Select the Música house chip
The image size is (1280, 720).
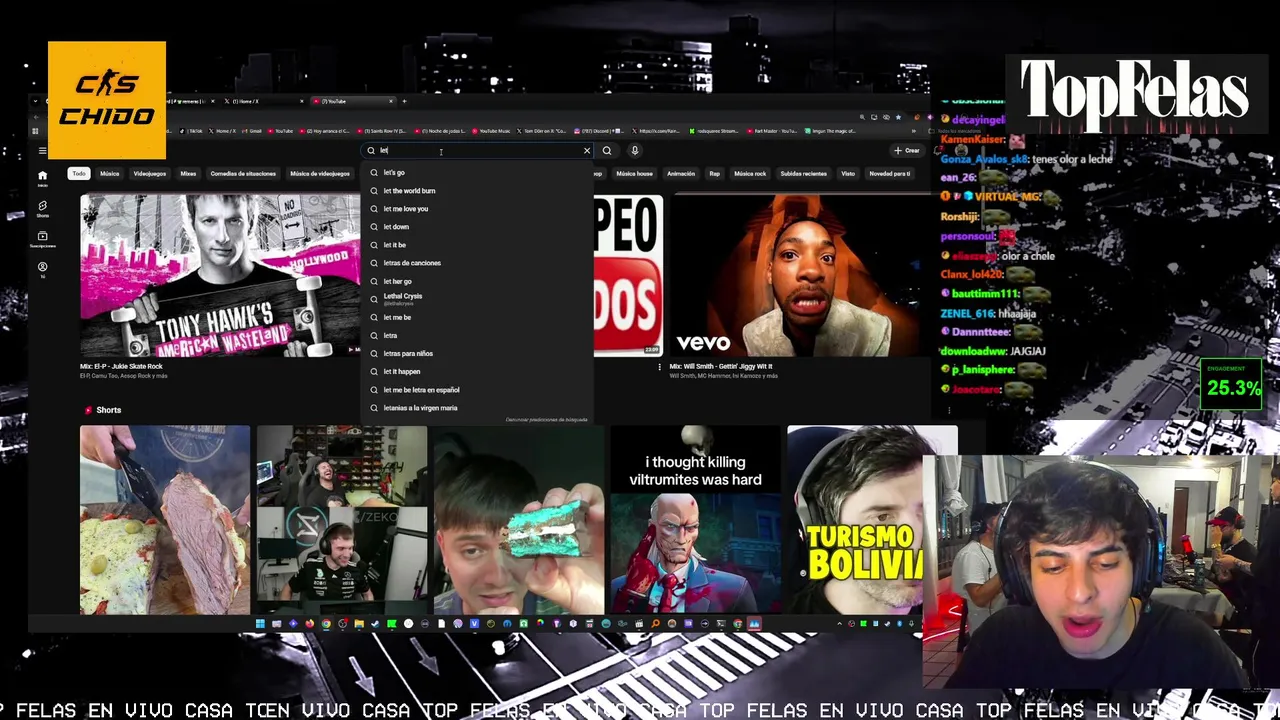[634, 174]
